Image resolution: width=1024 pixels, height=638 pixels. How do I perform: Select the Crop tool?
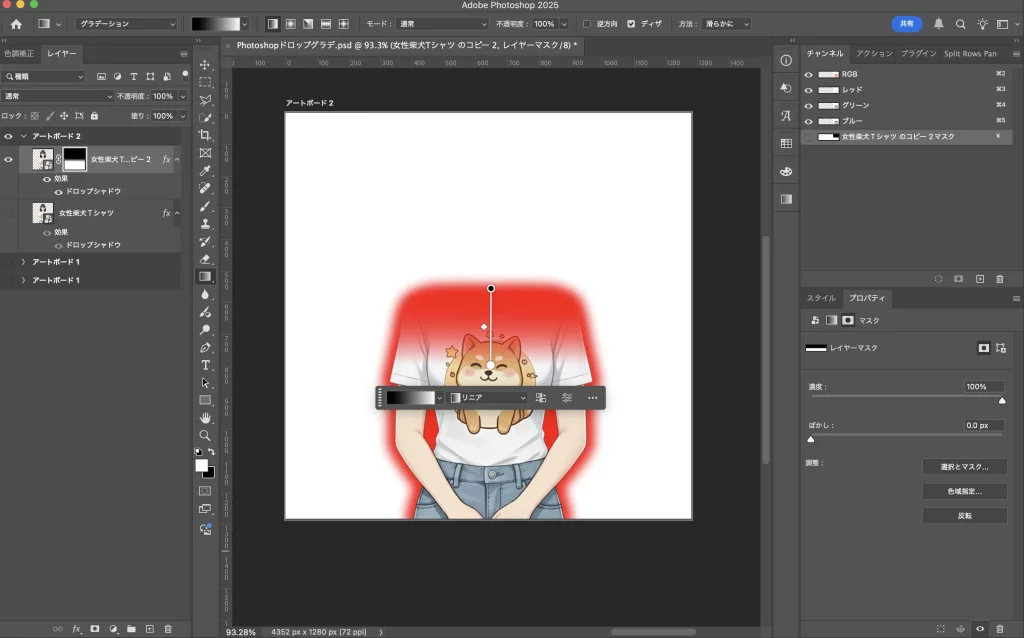pyautogui.click(x=205, y=135)
